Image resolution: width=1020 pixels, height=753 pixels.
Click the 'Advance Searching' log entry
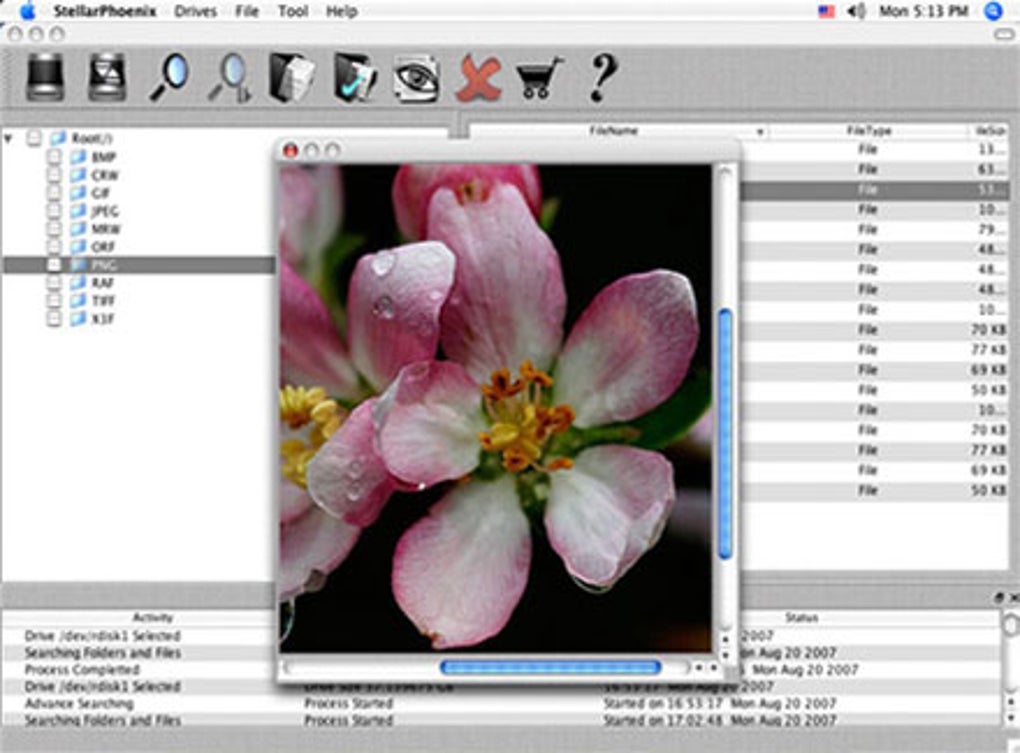pos(79,704)
